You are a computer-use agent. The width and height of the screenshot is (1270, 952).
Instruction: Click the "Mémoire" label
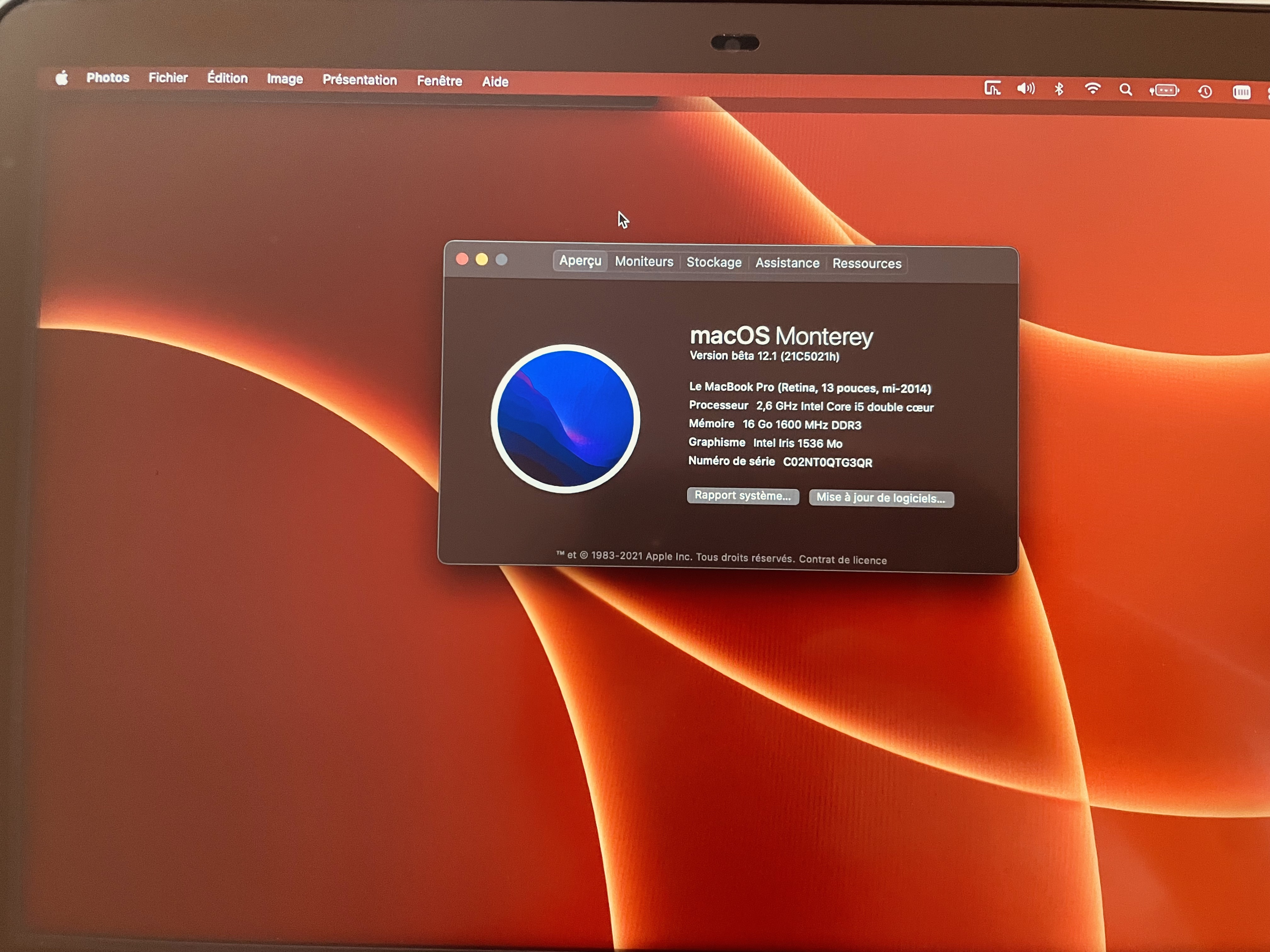(712, 423)
